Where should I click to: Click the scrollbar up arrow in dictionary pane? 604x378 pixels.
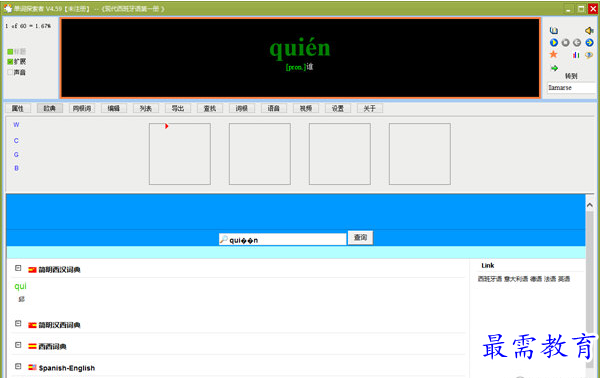coord(590,205)
